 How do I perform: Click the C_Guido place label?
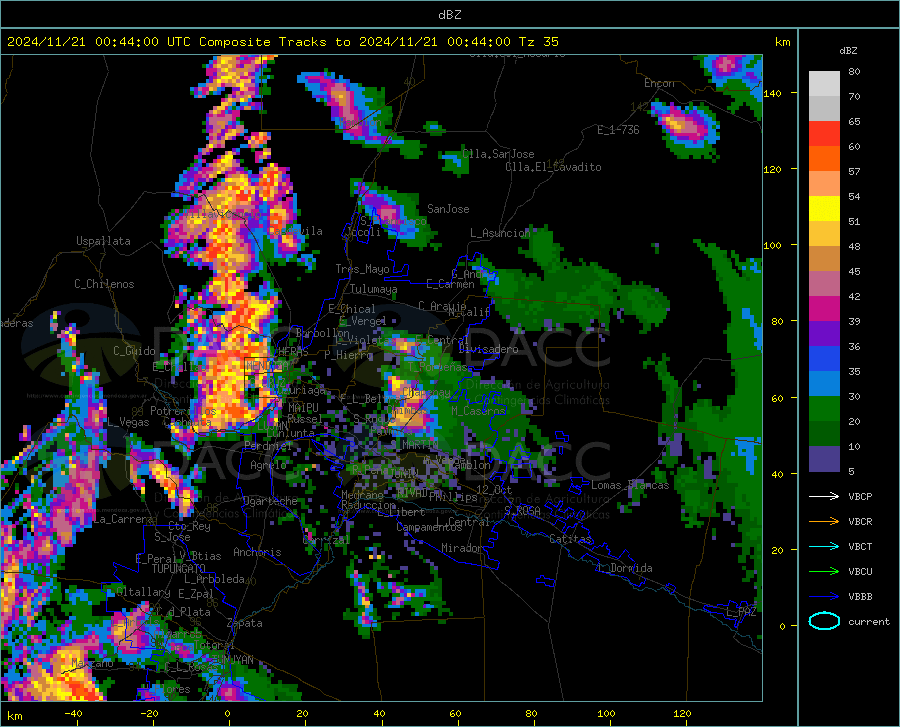pos(134,351)
